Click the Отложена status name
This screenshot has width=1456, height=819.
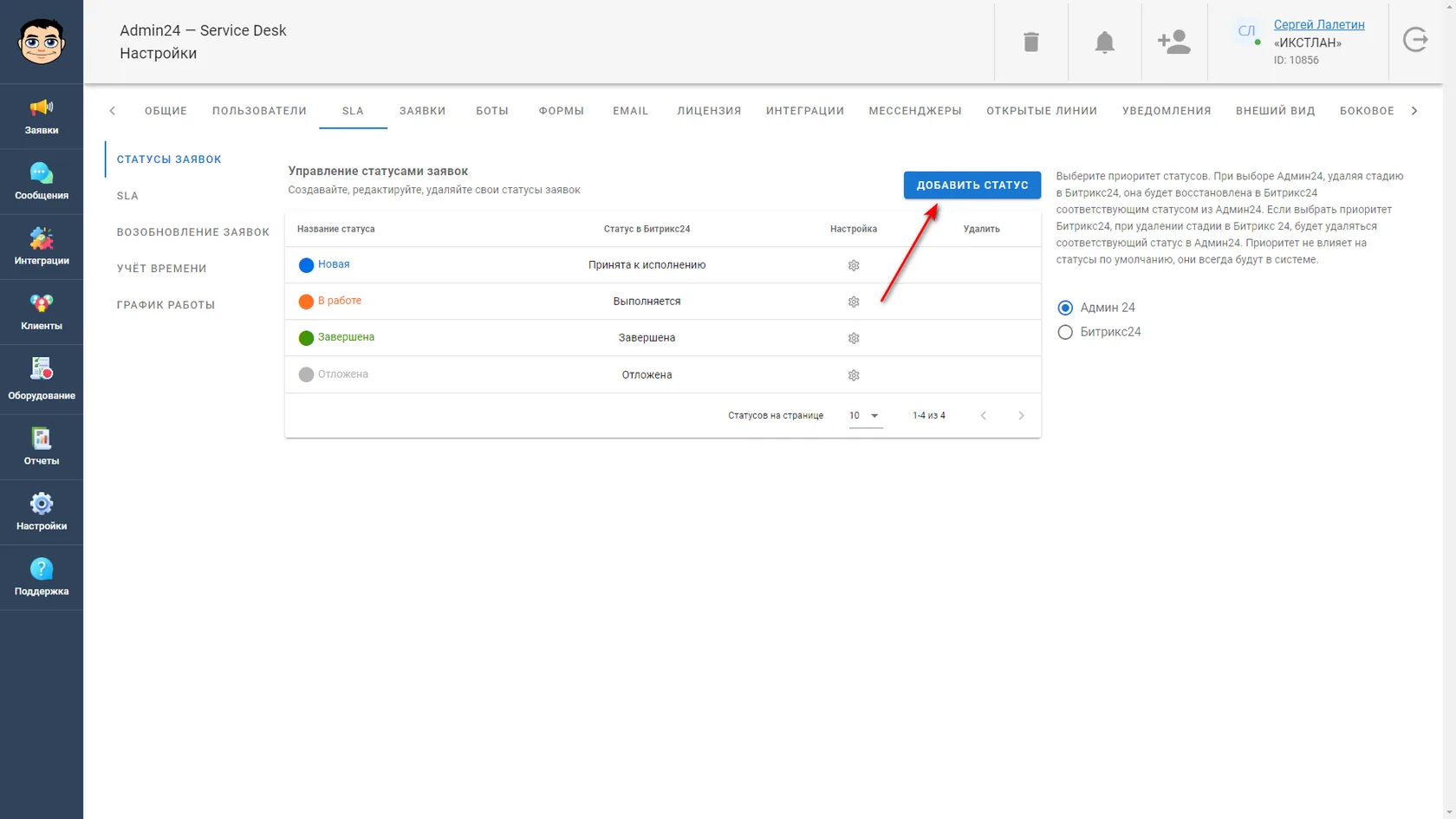(x=343, y=374)
